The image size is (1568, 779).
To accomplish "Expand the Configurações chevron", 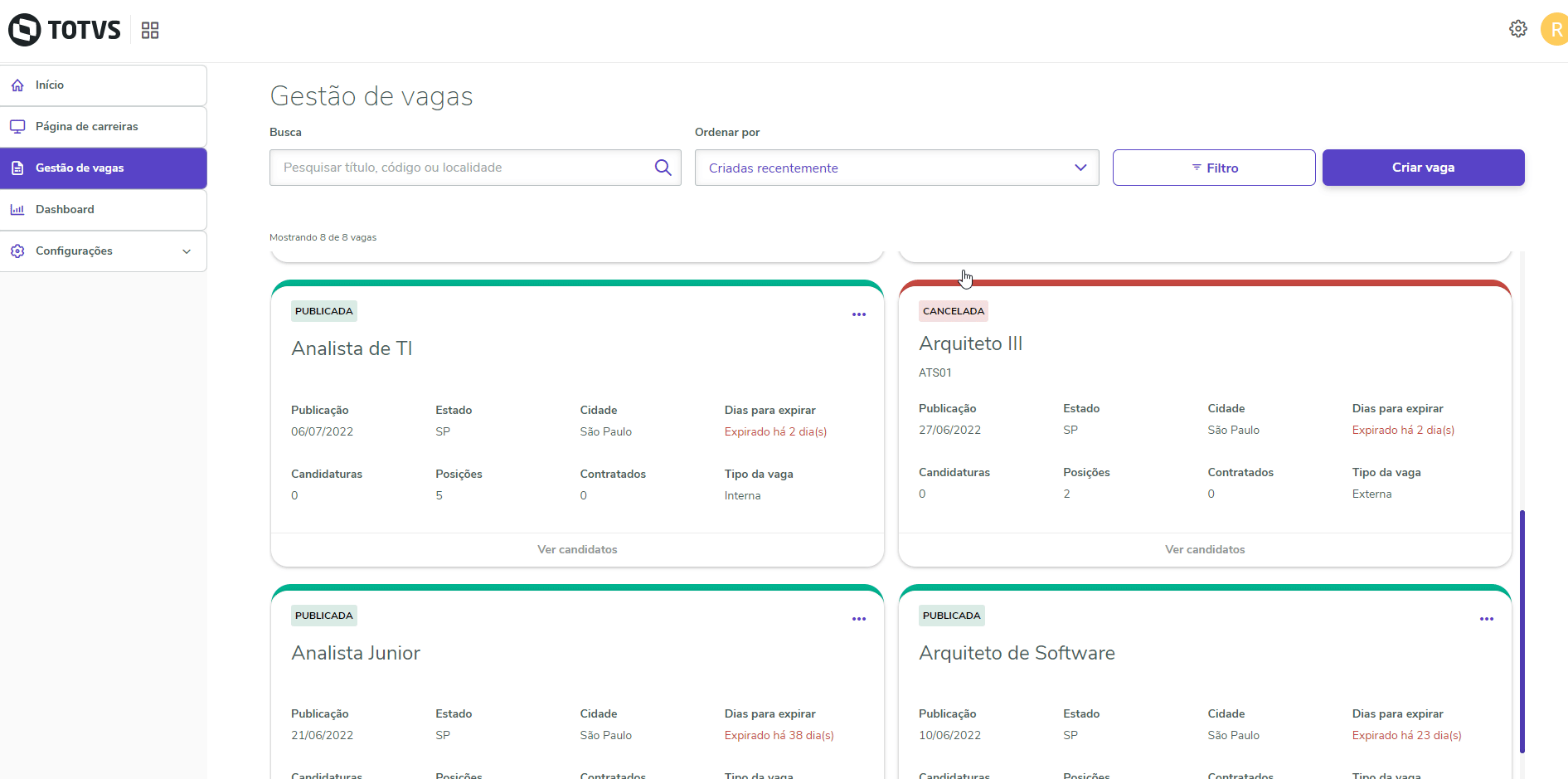I will pos(187,251).
